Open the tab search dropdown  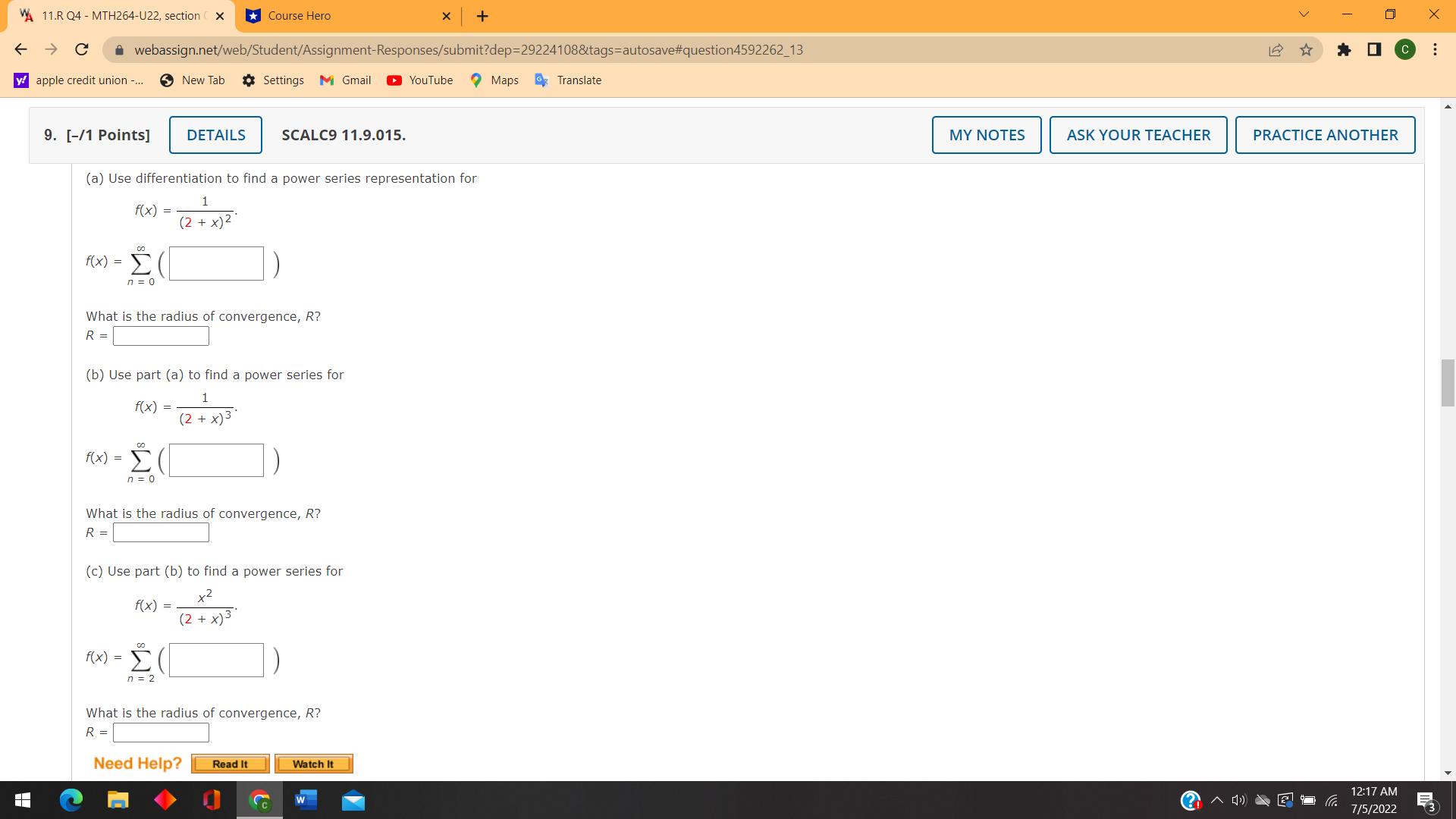(1303, 14)
